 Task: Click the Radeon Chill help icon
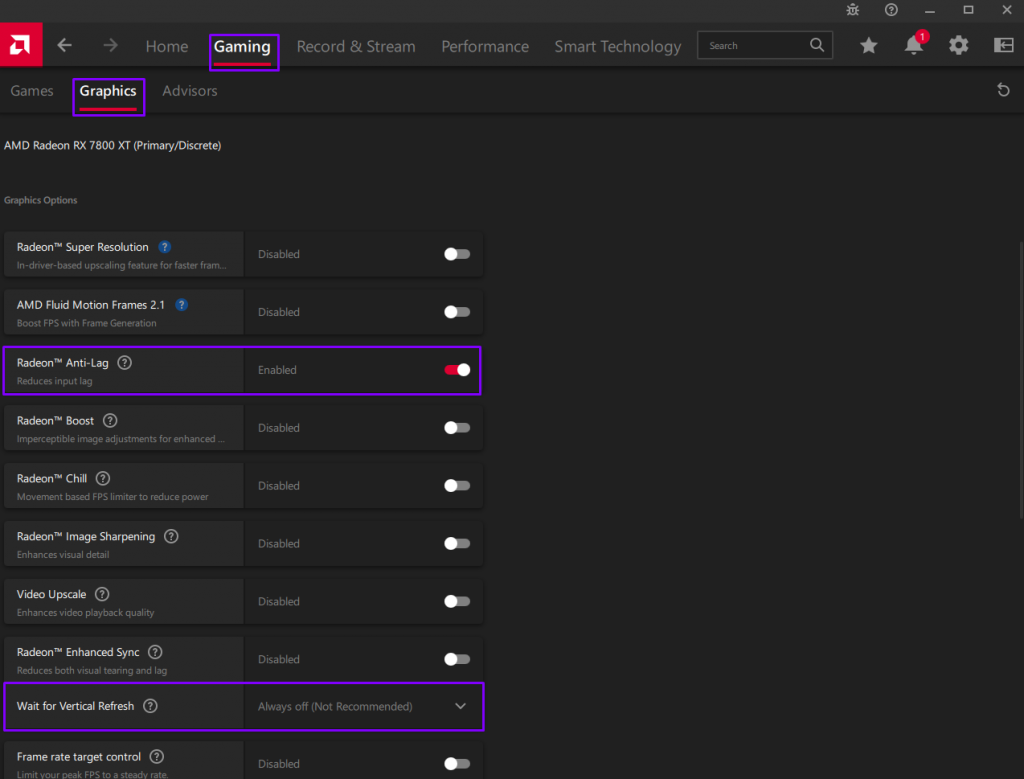coord(103,479)
